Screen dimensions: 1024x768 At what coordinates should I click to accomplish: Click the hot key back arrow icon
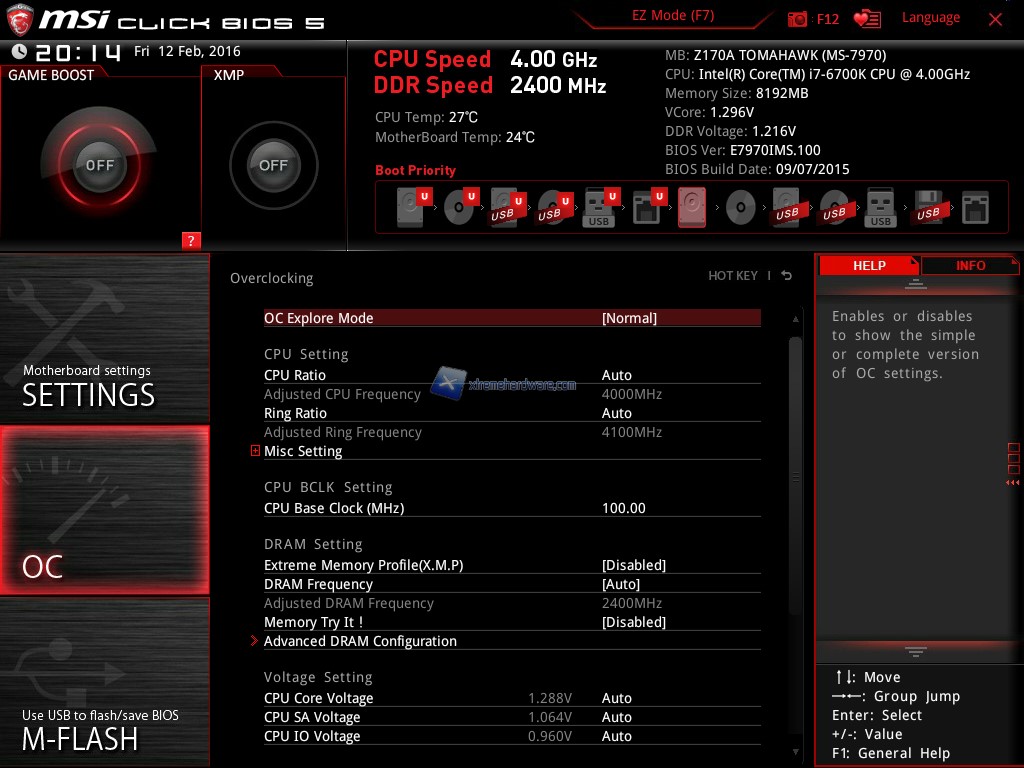[787, 276]
